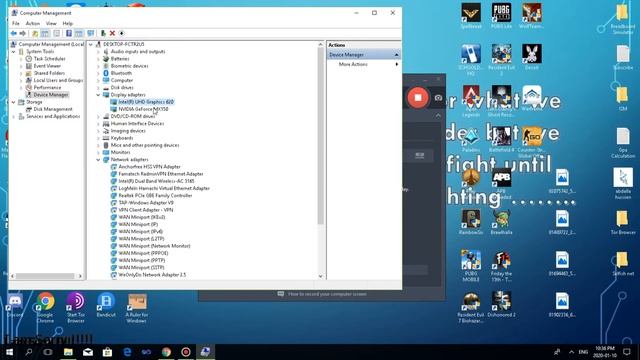Select Realtek PCIe GBE Family Controller
640x360 pixels.
coord(155,196)
